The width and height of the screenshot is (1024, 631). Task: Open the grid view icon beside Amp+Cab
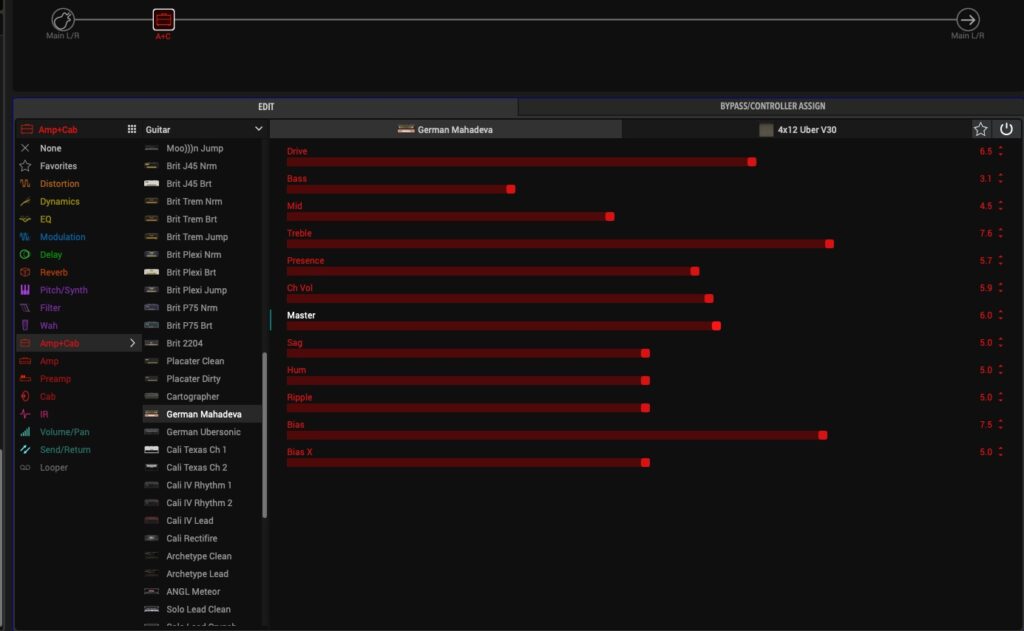point(131,129)
